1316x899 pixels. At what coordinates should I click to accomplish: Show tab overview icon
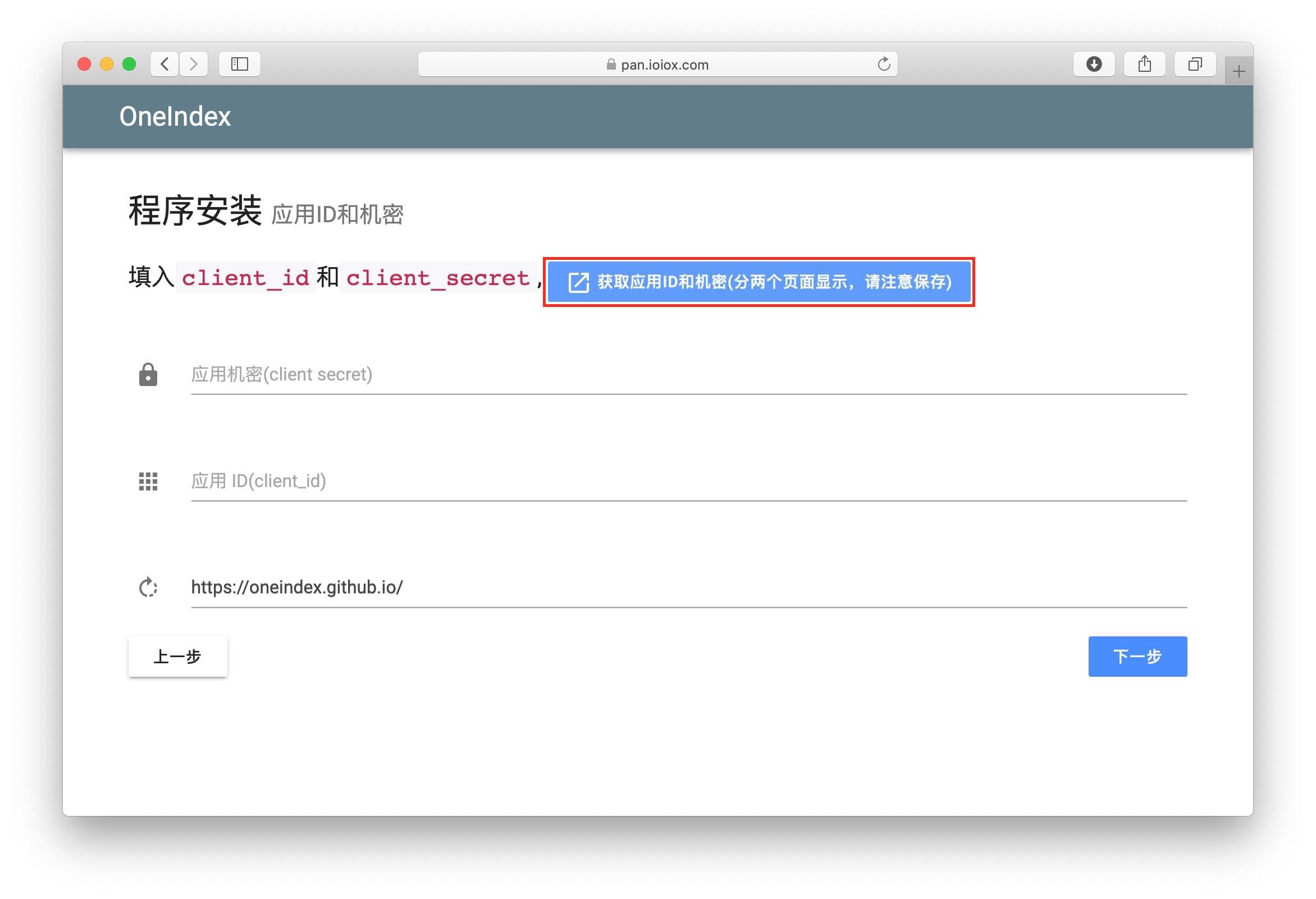(1195, 64)
